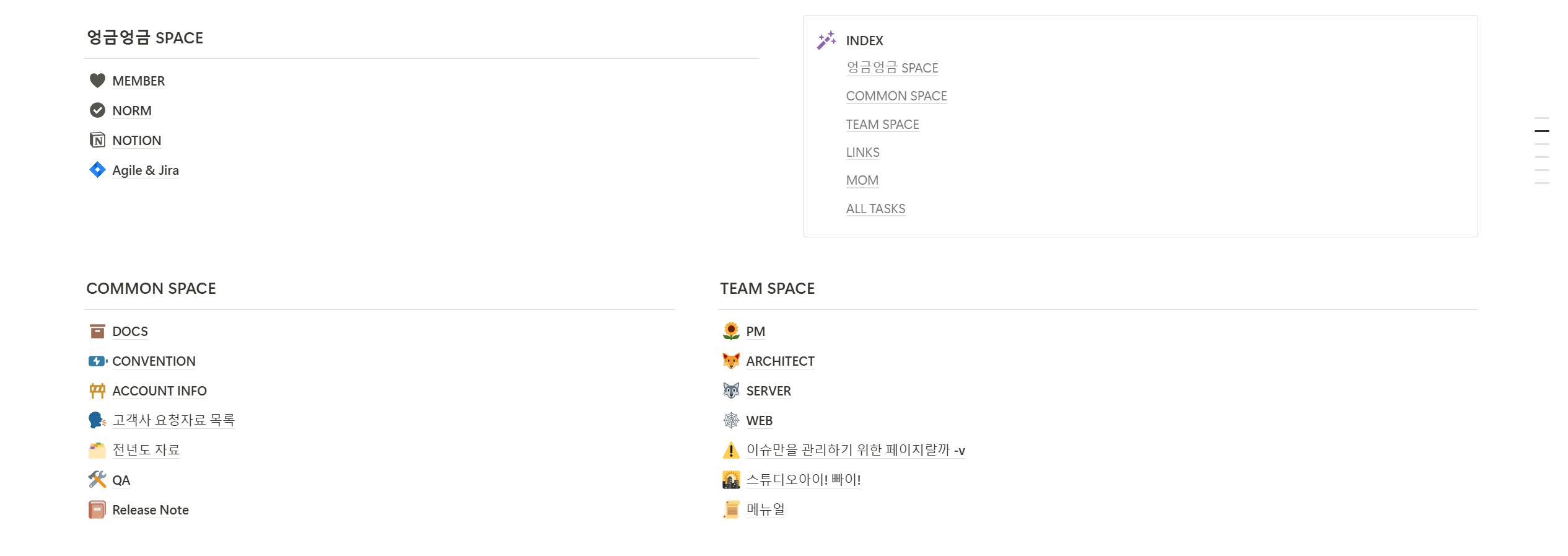
Task: Click the sunflower icon beside PM
Action: [731, 331]
